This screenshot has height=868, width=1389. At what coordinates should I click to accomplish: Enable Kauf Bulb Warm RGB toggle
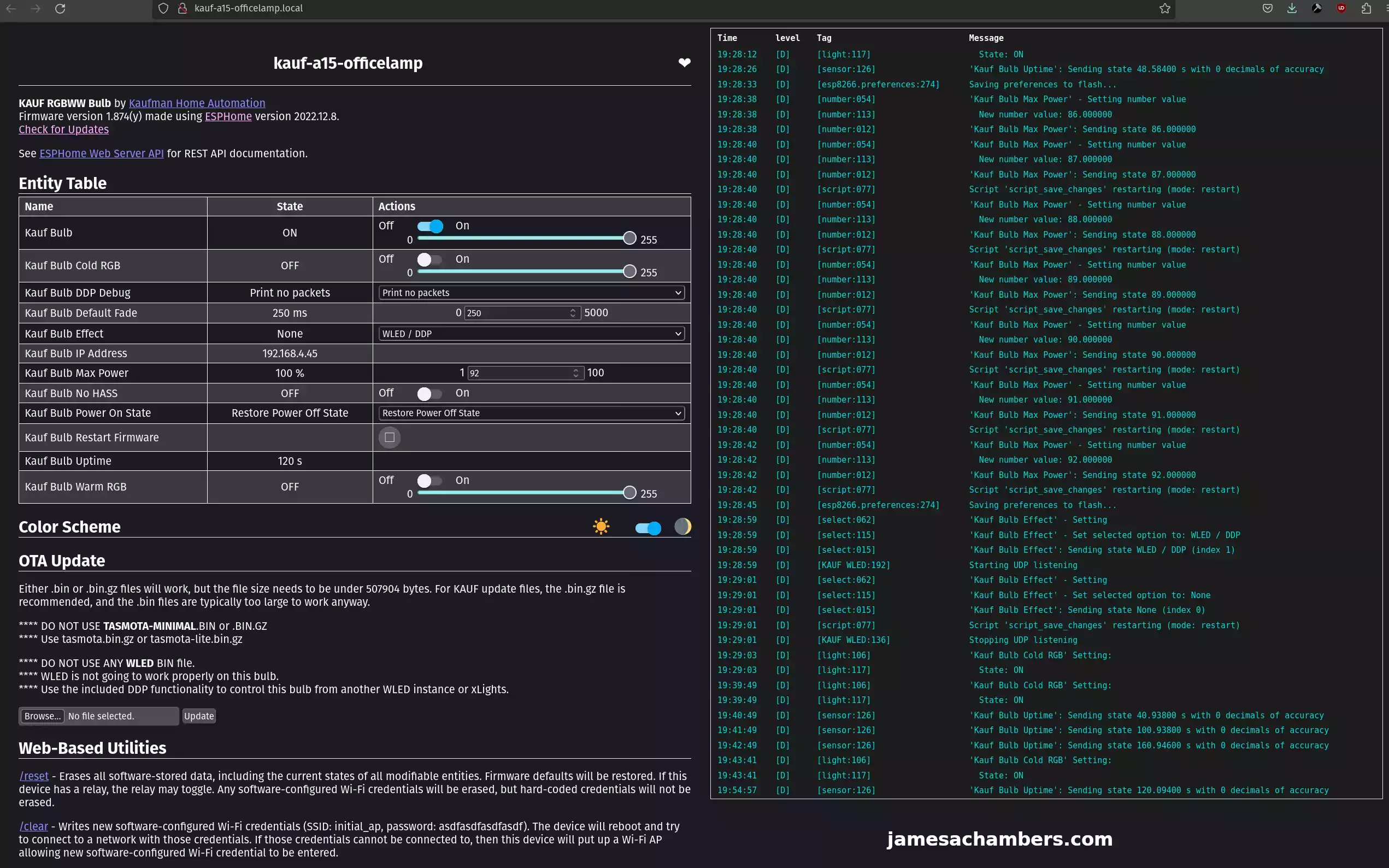pyautogui.click(x=428, y=480)
